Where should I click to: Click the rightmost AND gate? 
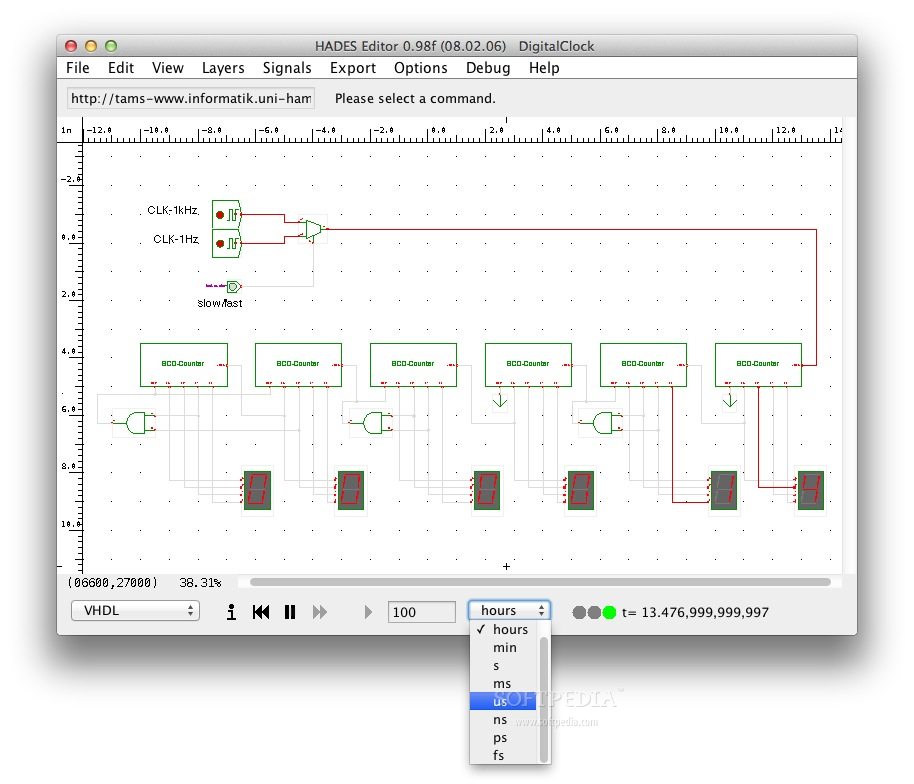point(602,423)
